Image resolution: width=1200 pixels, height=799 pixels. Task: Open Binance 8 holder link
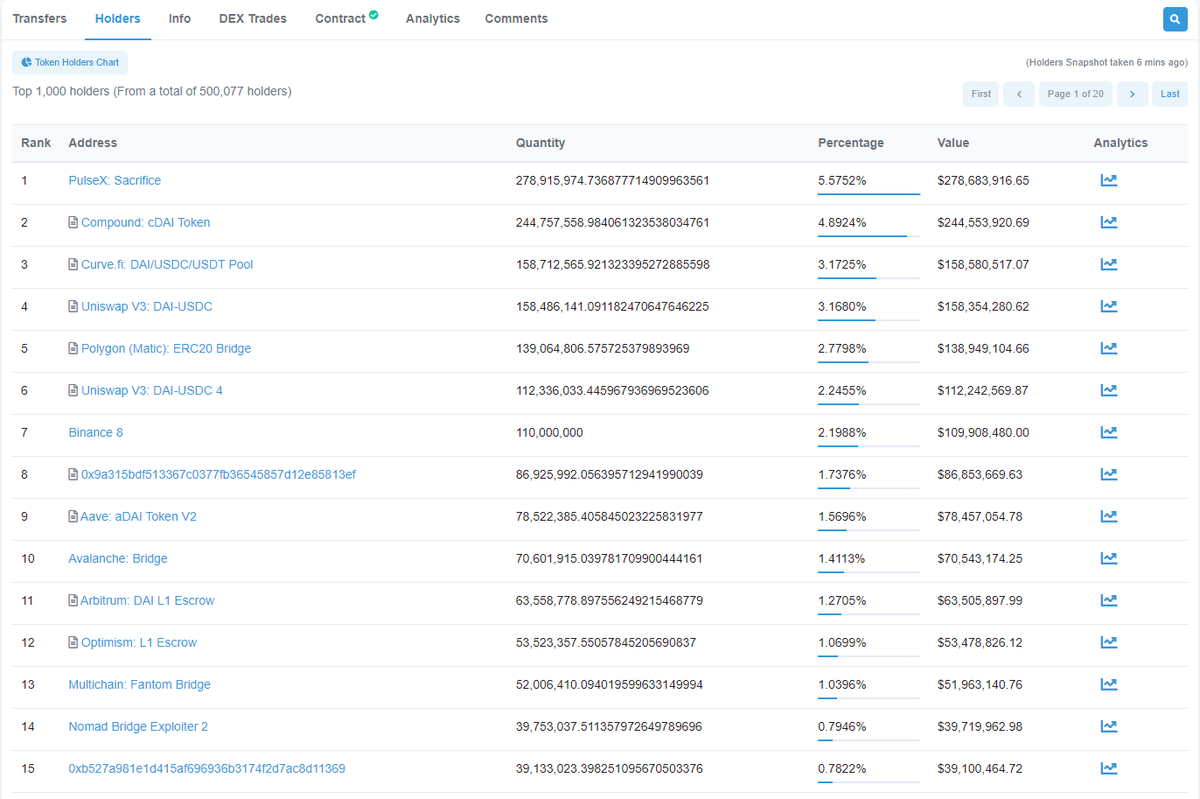[96, 433]
